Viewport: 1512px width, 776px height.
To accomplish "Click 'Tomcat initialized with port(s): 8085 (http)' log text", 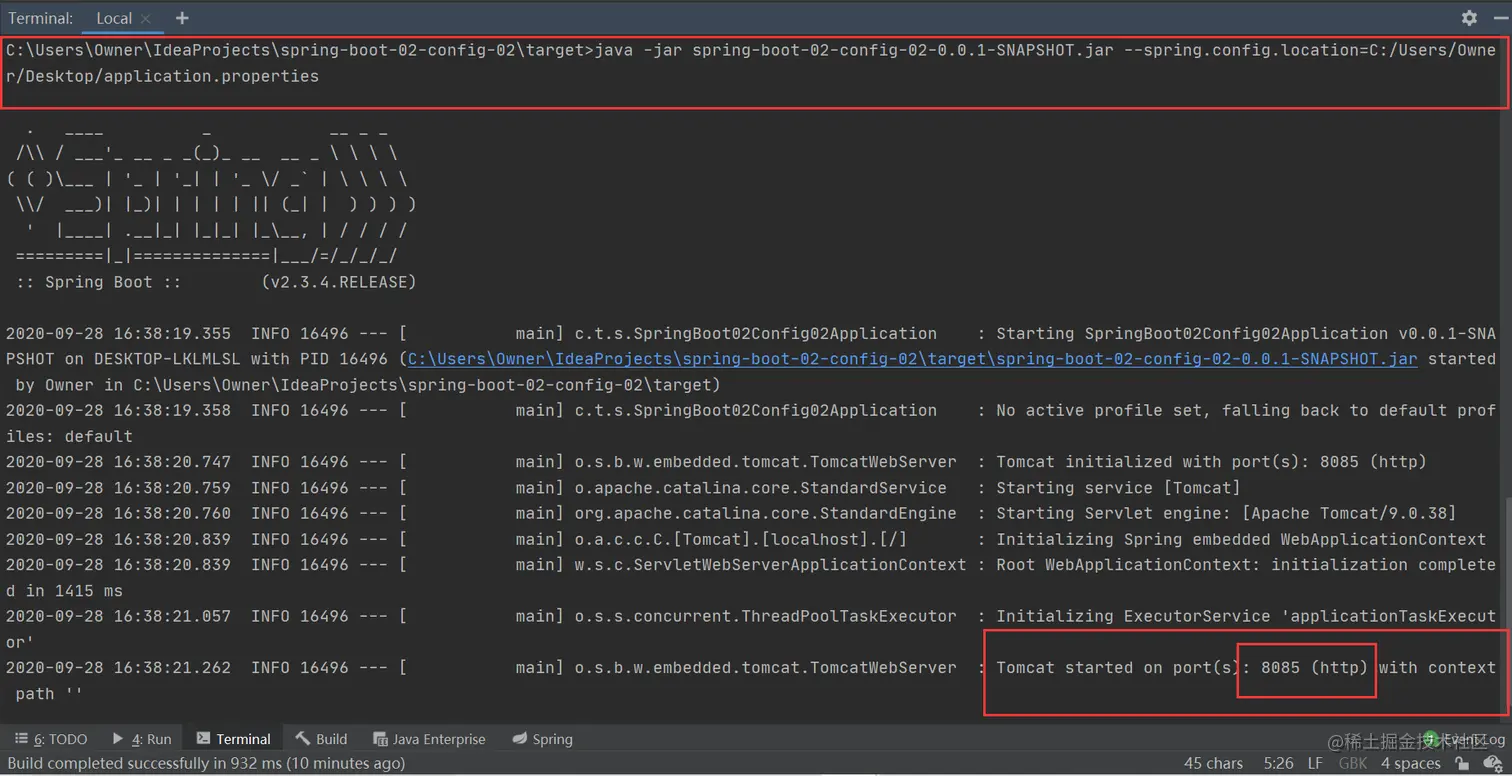I will tap(1211, 462).
